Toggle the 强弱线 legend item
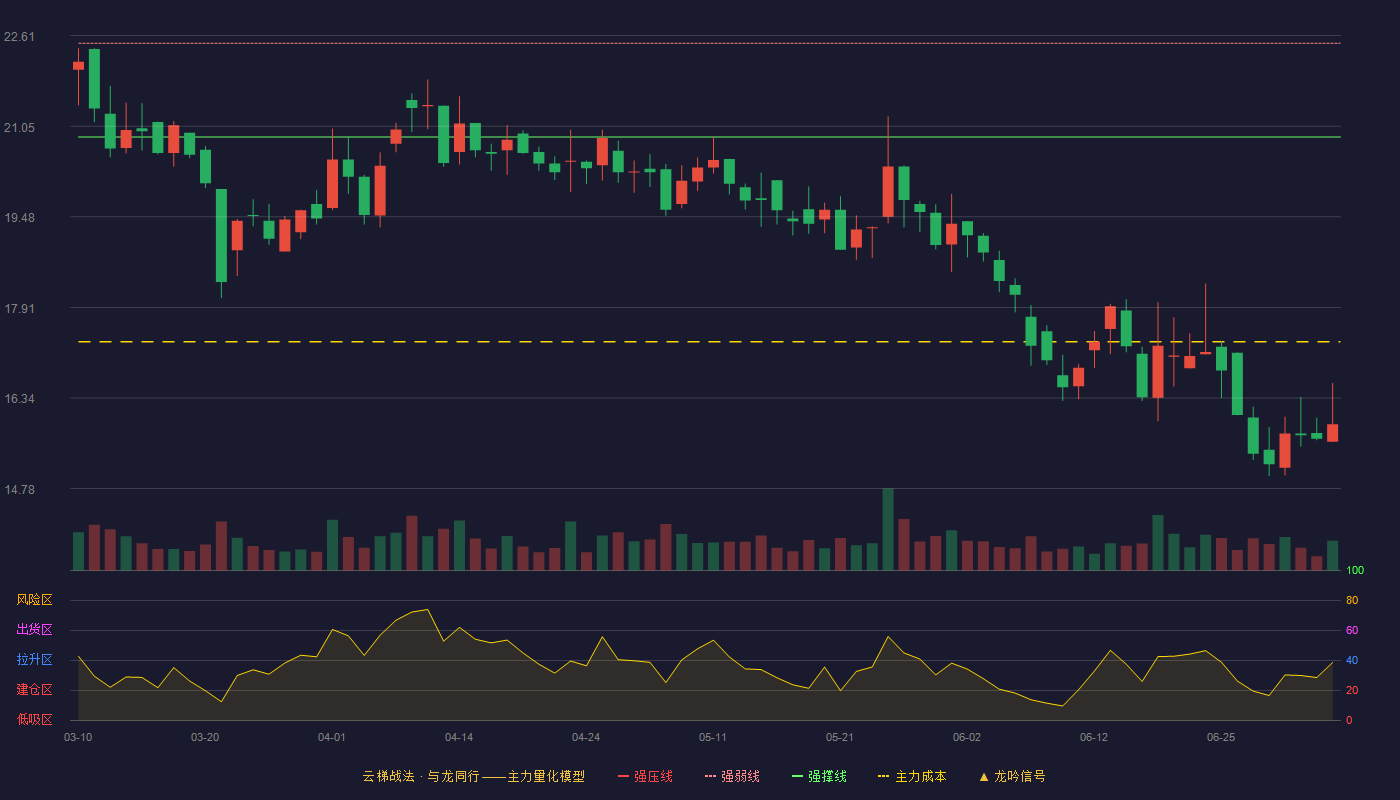Screen dimensions: 1400x800 point(732,776)
